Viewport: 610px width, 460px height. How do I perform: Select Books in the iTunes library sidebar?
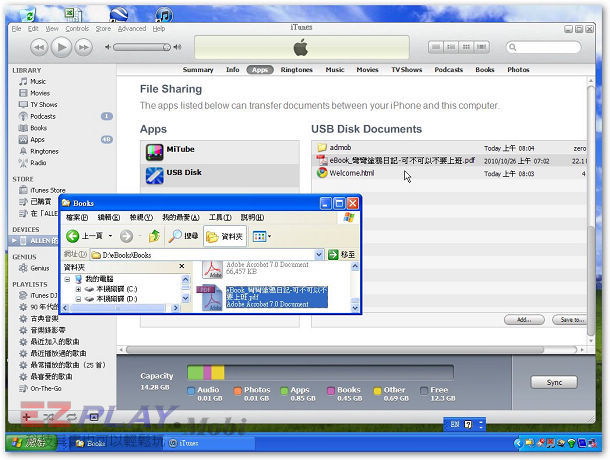point(39,128)
